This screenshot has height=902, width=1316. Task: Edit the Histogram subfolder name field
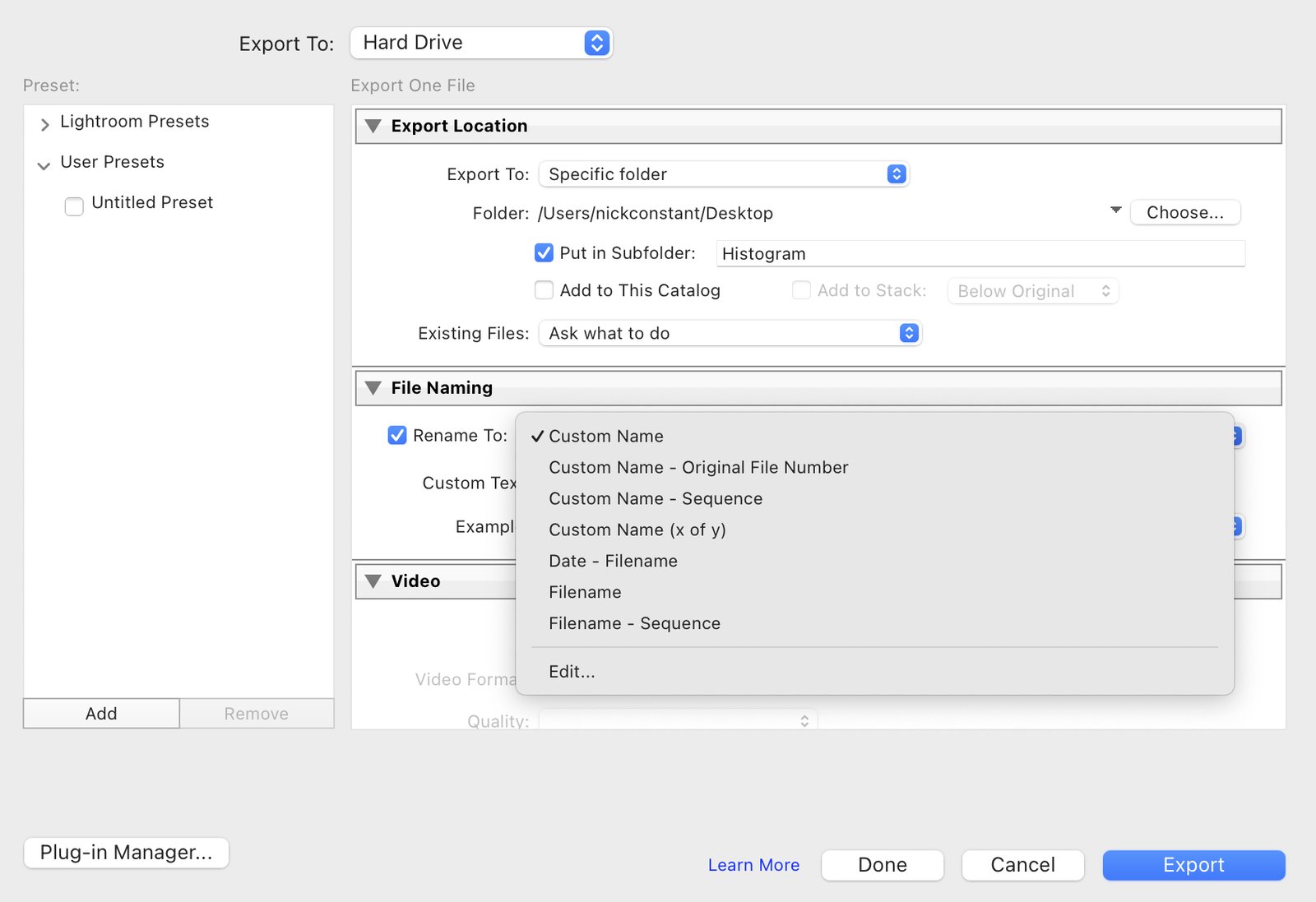(x=979, y=253)
